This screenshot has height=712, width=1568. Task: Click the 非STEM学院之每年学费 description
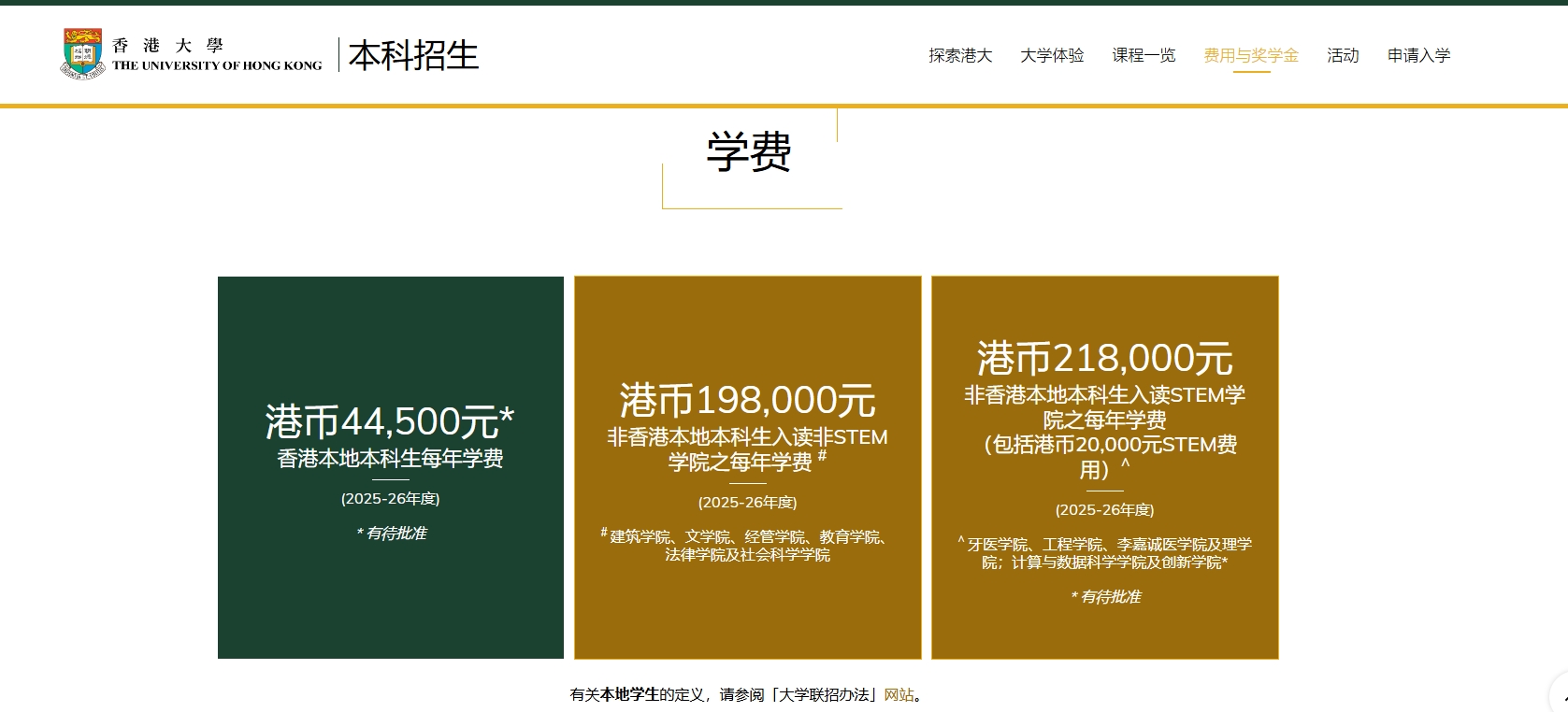pos(748,449)
